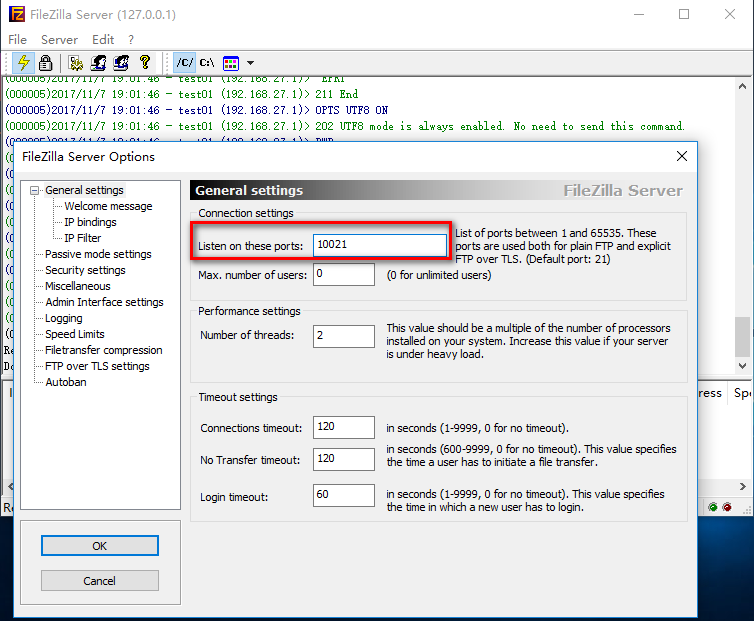Open the Server menu
Viewport: 754px width, 621px height.
[x=59, y=39]
